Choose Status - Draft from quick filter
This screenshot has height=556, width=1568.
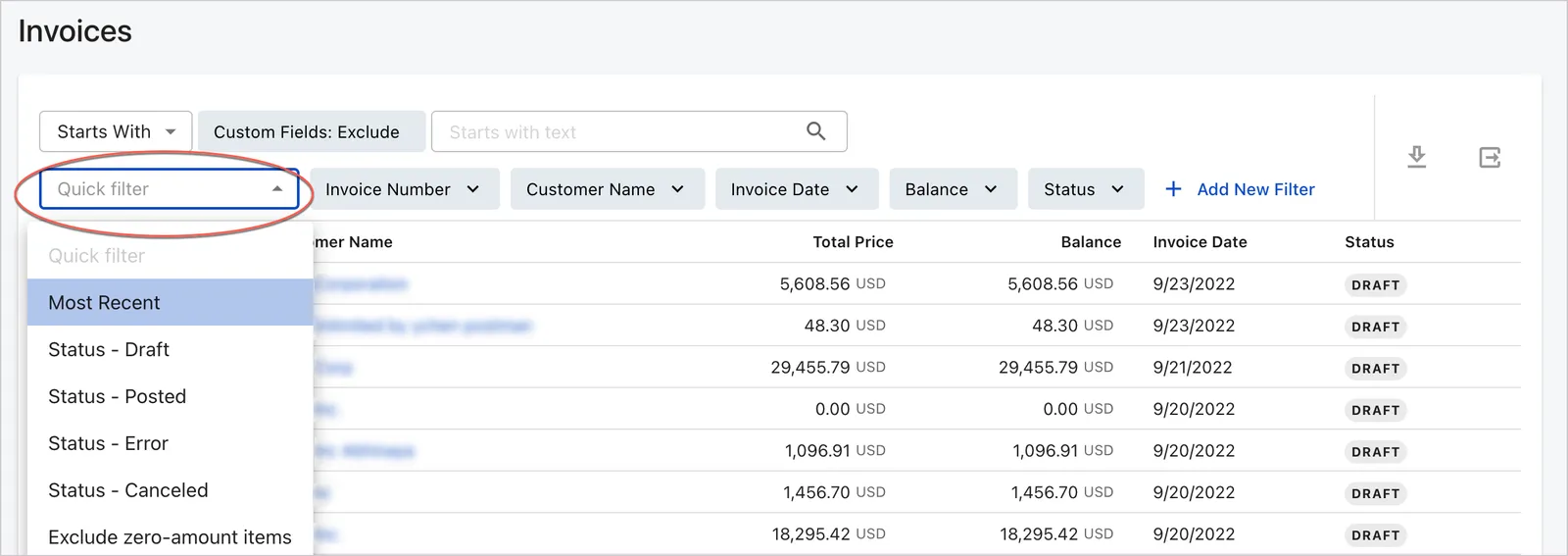pyautogui.click(x=171, y=349)
